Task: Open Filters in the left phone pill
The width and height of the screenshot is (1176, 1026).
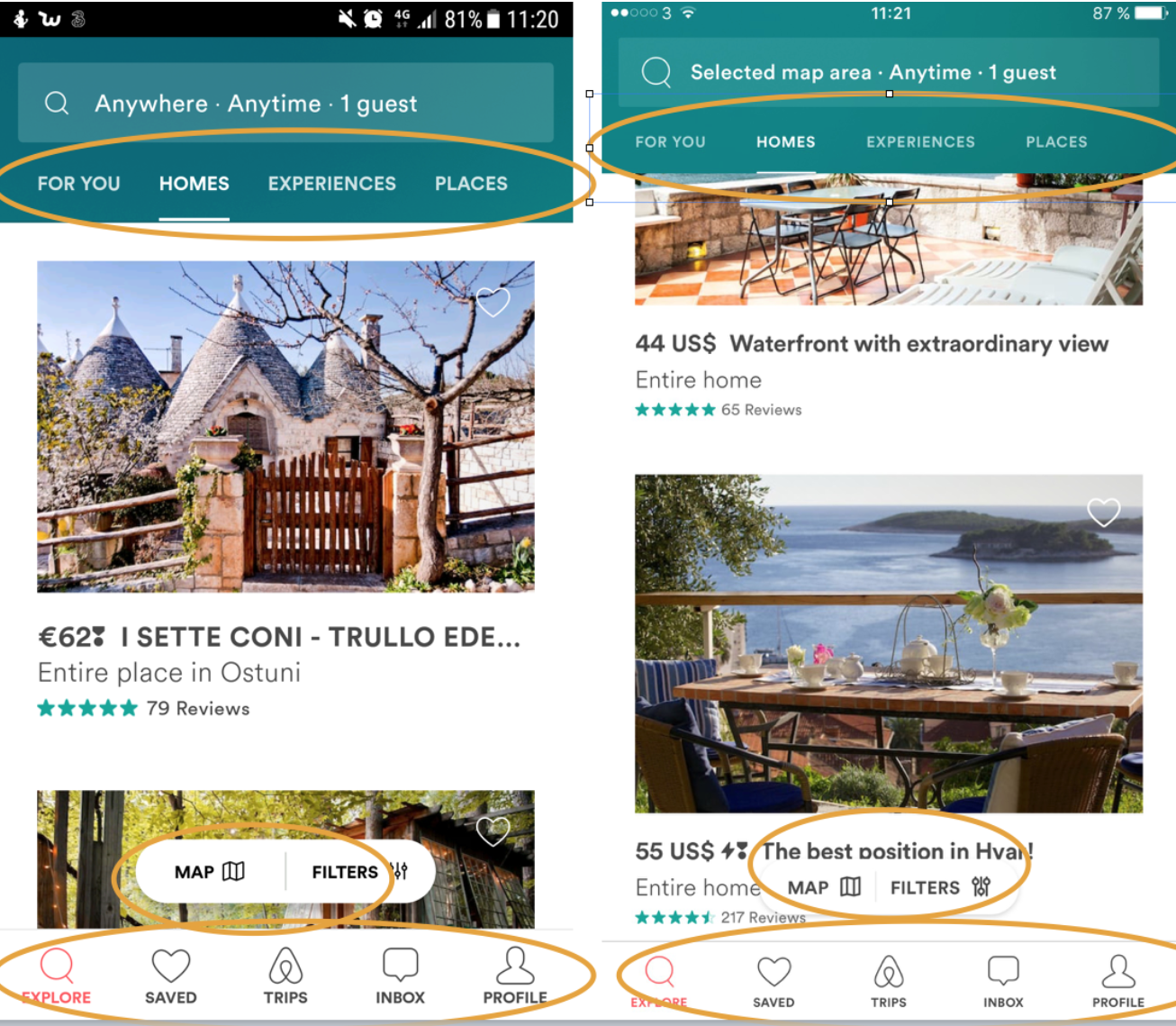Action: [359, 871]
